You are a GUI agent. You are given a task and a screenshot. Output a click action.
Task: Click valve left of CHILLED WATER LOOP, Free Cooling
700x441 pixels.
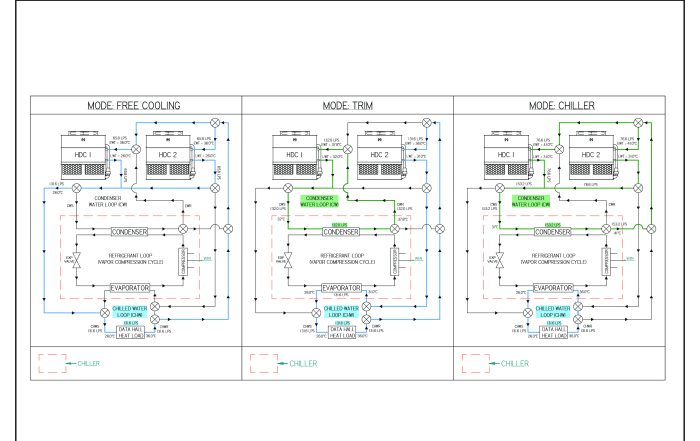(104, 313)
